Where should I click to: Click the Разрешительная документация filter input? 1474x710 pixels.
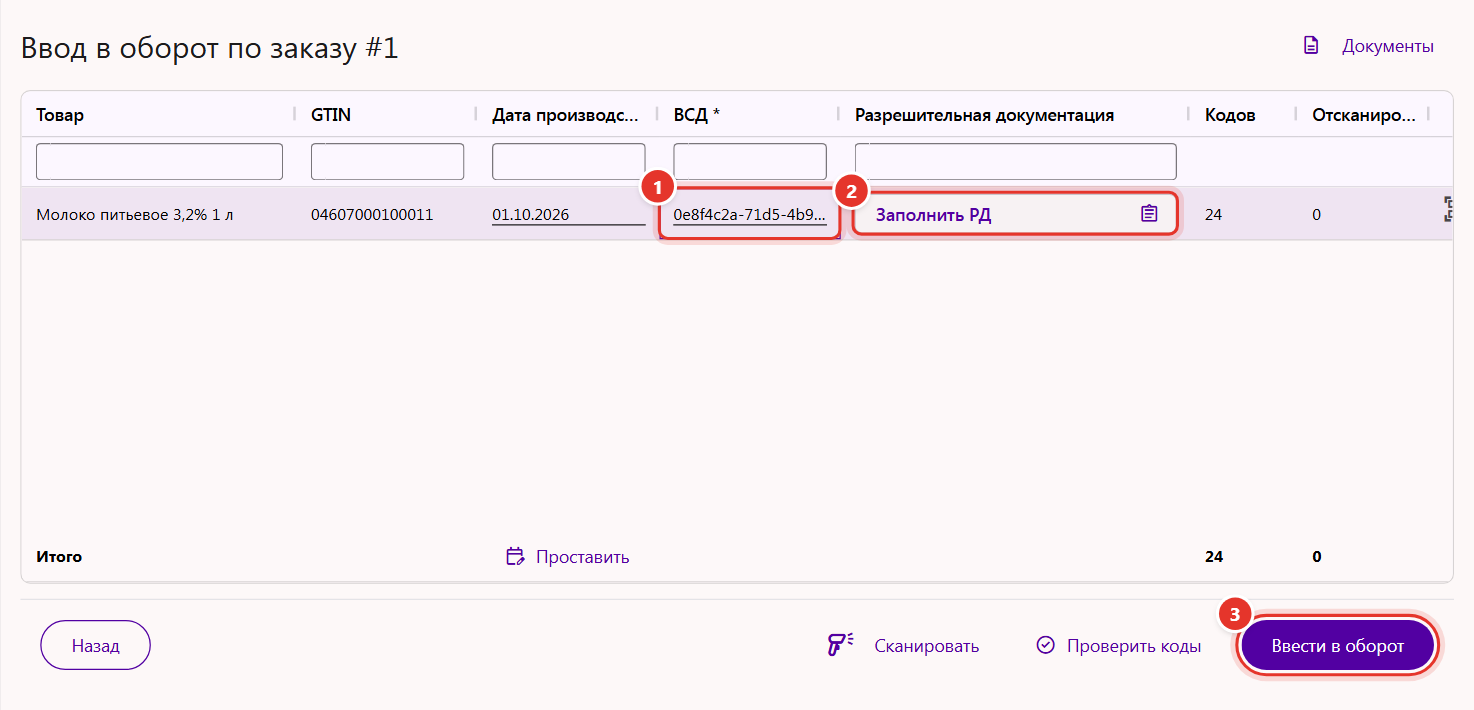point(1015,162)
